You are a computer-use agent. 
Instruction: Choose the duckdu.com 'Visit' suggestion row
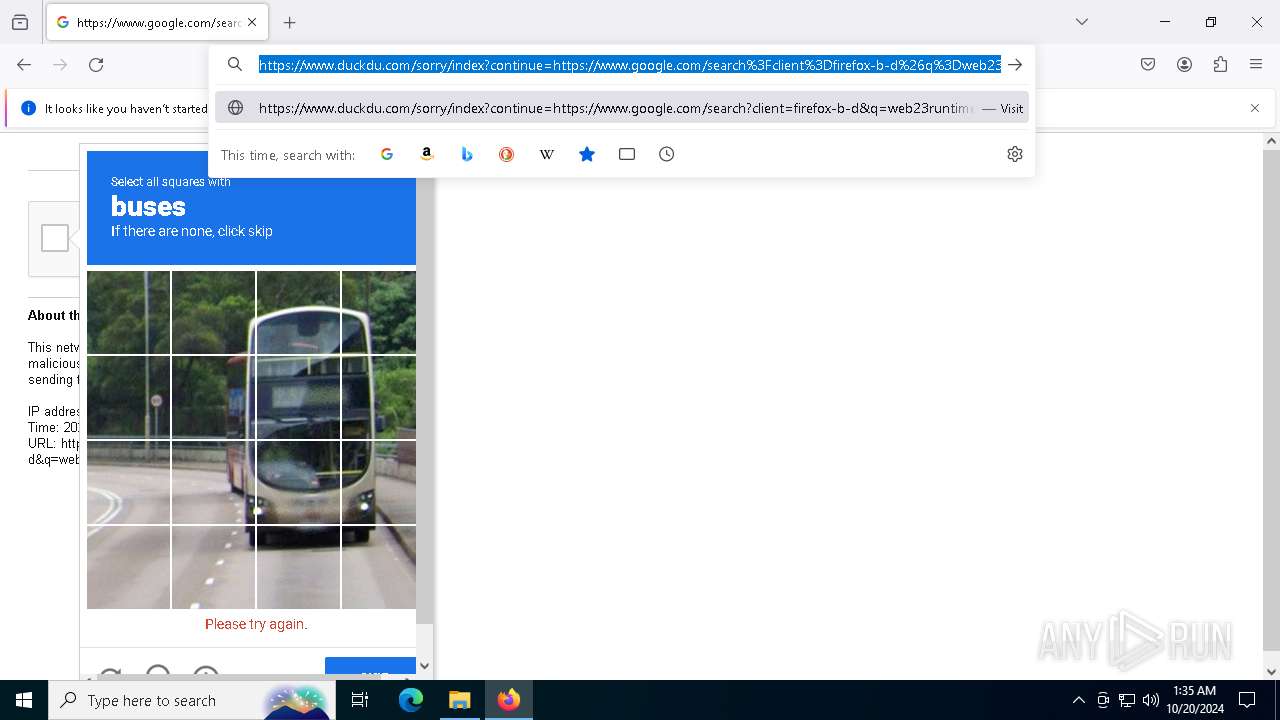(622, 108)
